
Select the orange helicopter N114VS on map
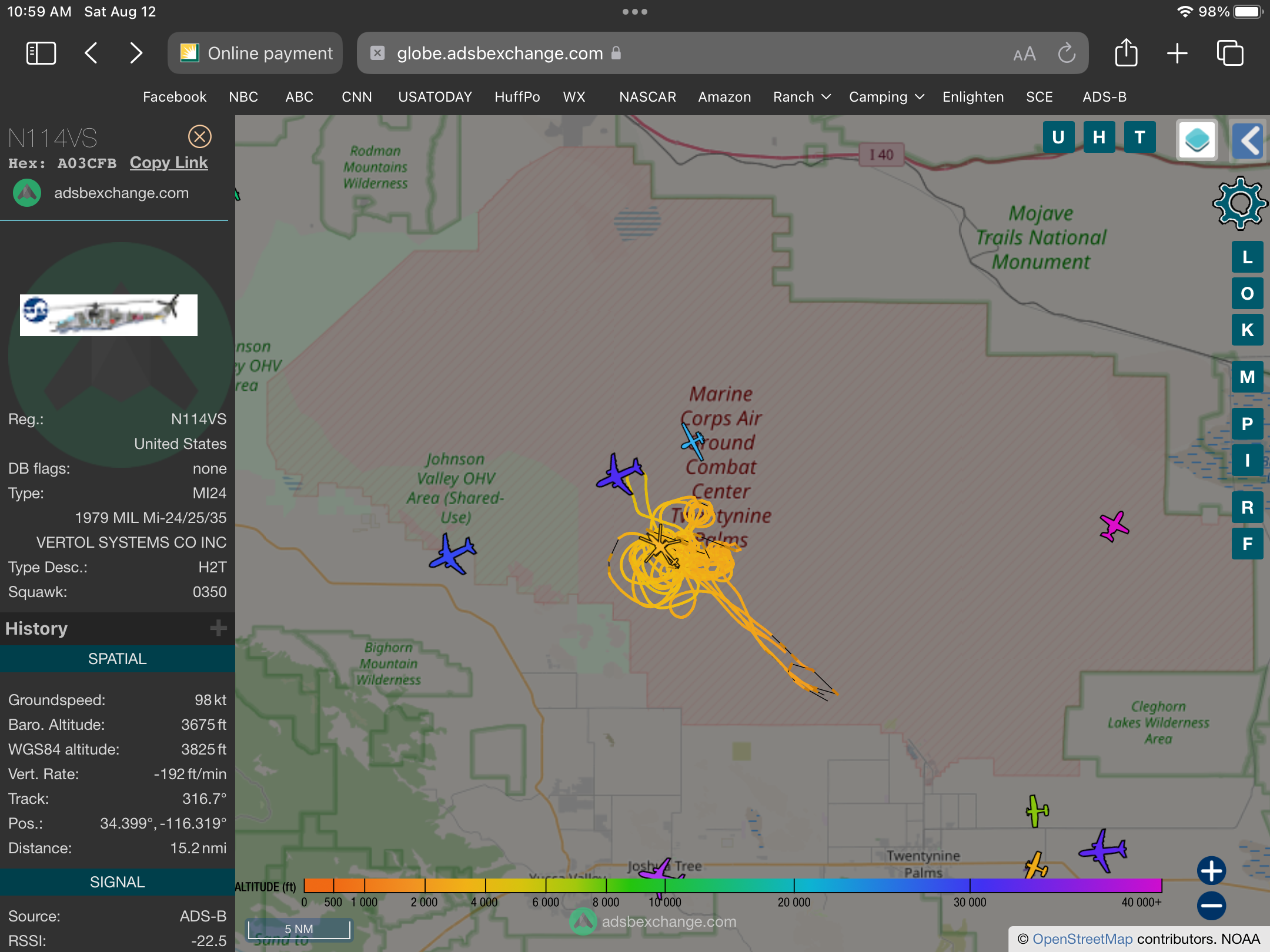click(x=661, y=547)
